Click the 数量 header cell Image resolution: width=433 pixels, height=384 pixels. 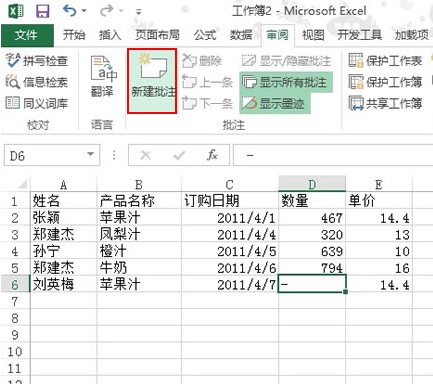(x=312, y=201)
